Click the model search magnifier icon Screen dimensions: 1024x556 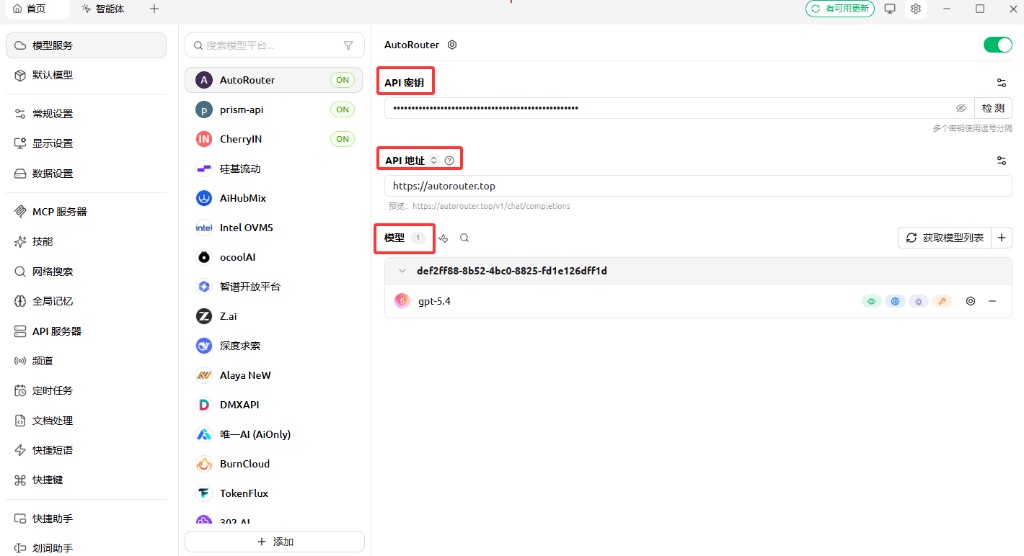pos(464,238)
